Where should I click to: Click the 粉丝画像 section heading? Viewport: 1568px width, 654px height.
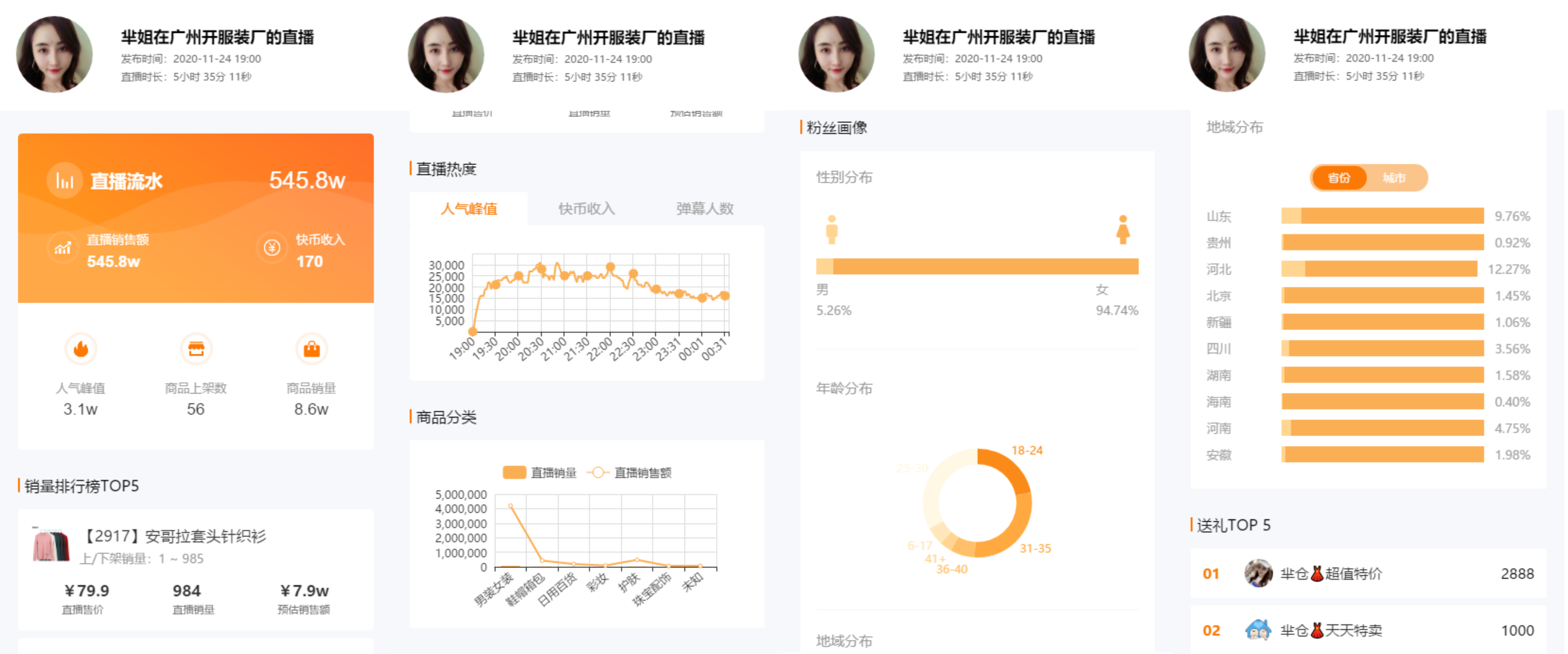click(837, 127)
